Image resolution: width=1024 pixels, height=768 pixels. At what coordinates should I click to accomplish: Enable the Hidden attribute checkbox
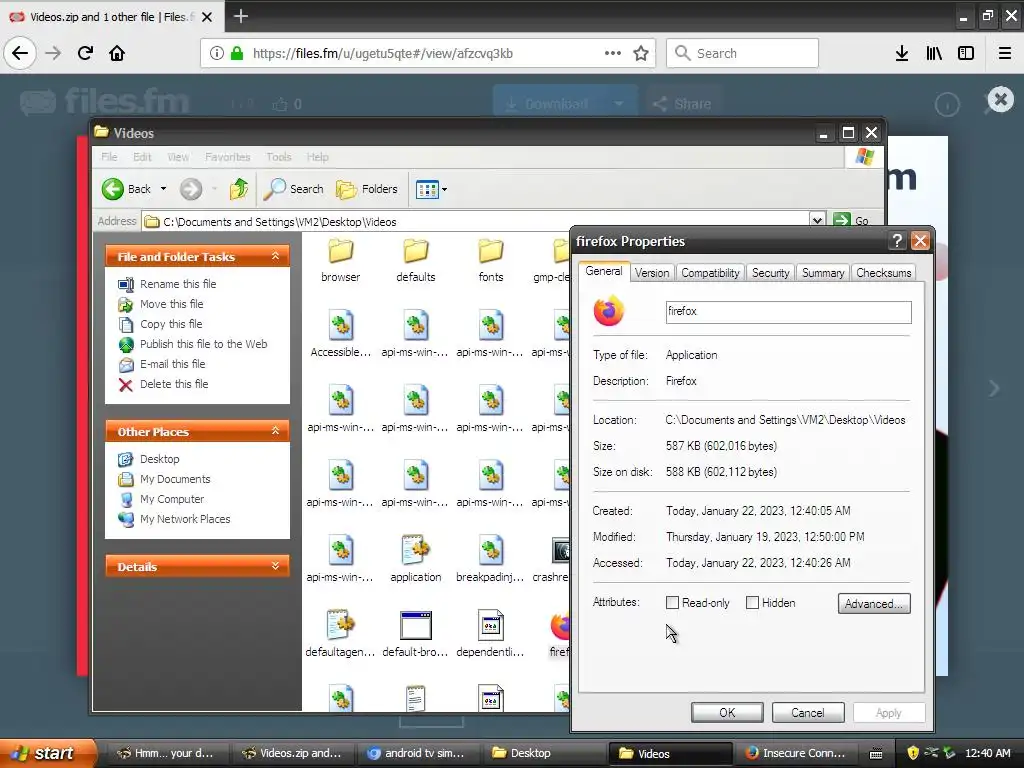(x=752, y=603)
